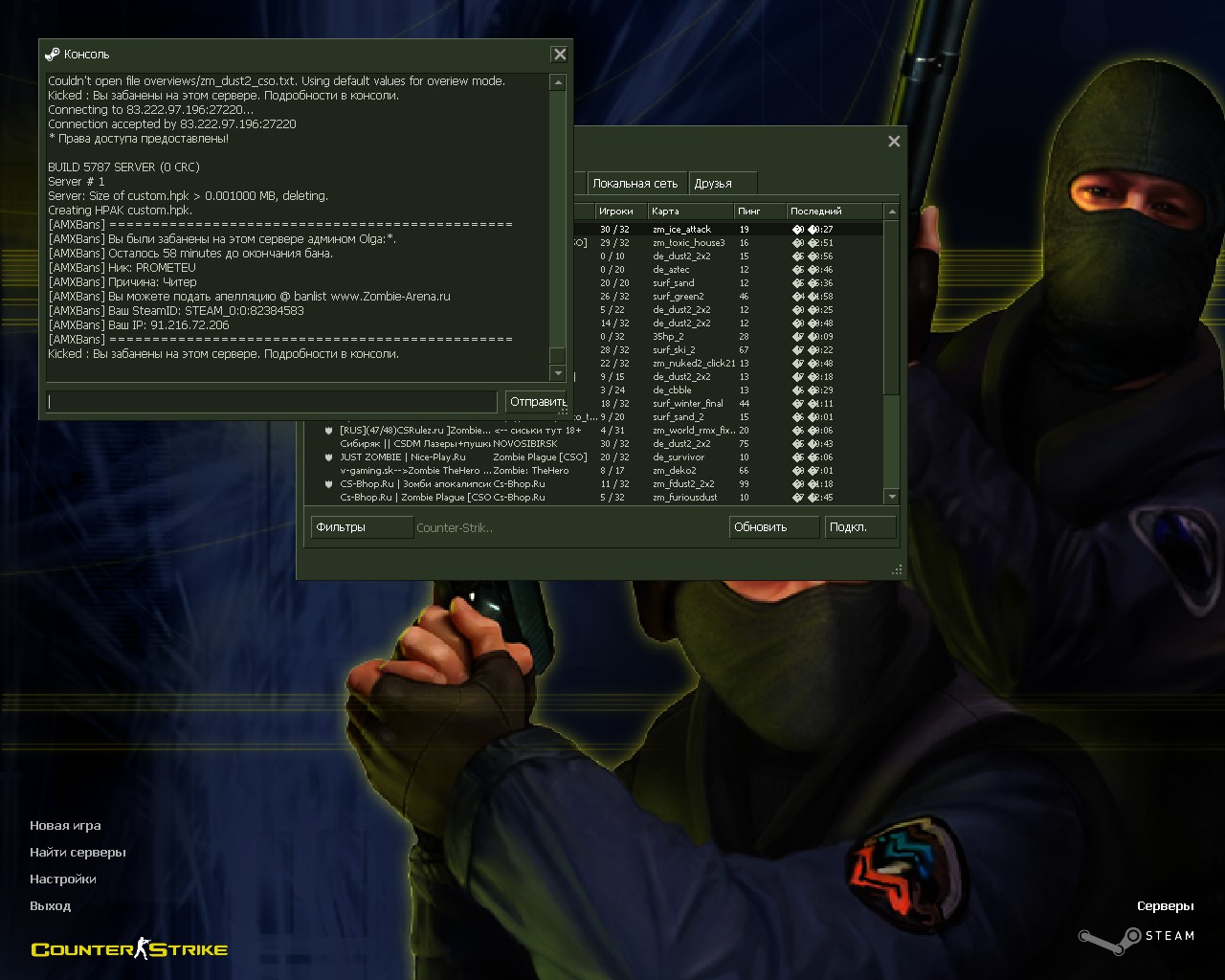Click the console line '[AMXBans] Ваш IP: 91.216.72.206'
The width and height of the screenshot is (1225, 980).
tap(139, 325)
